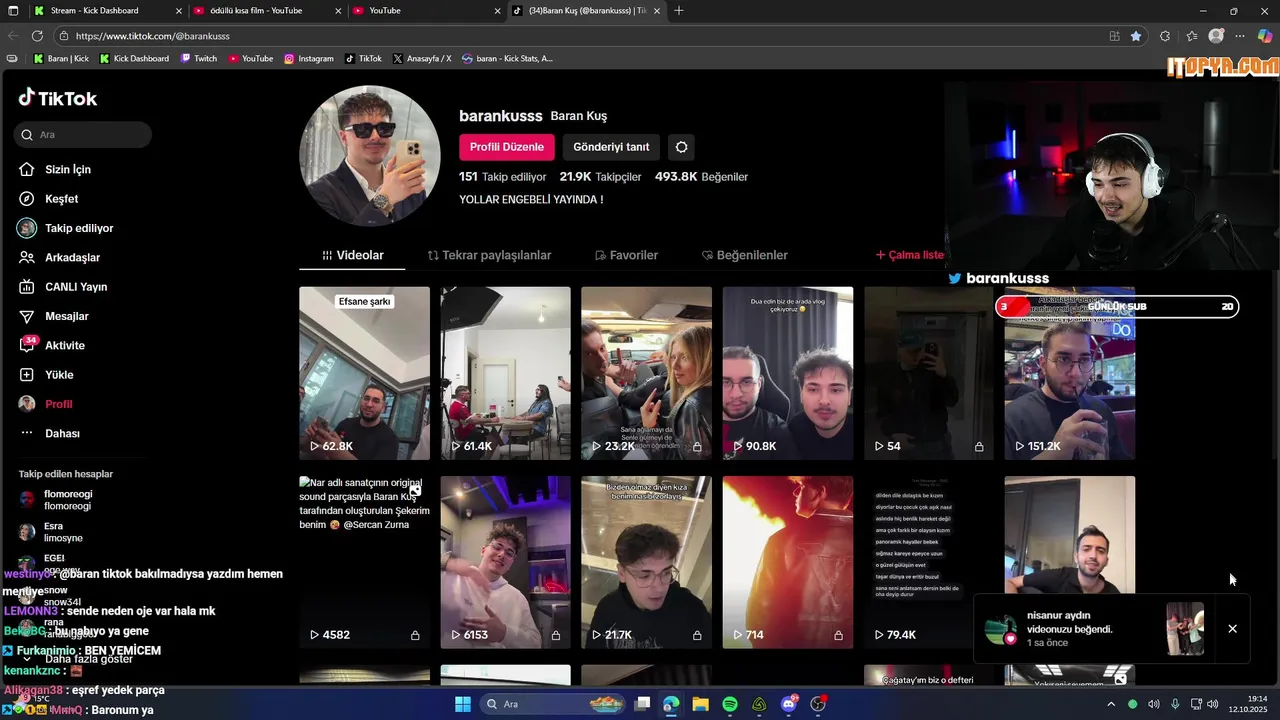Viewport: 1280px width, 720px height.
Task: Open the video with 61.4K views
Action: point(506,373)
